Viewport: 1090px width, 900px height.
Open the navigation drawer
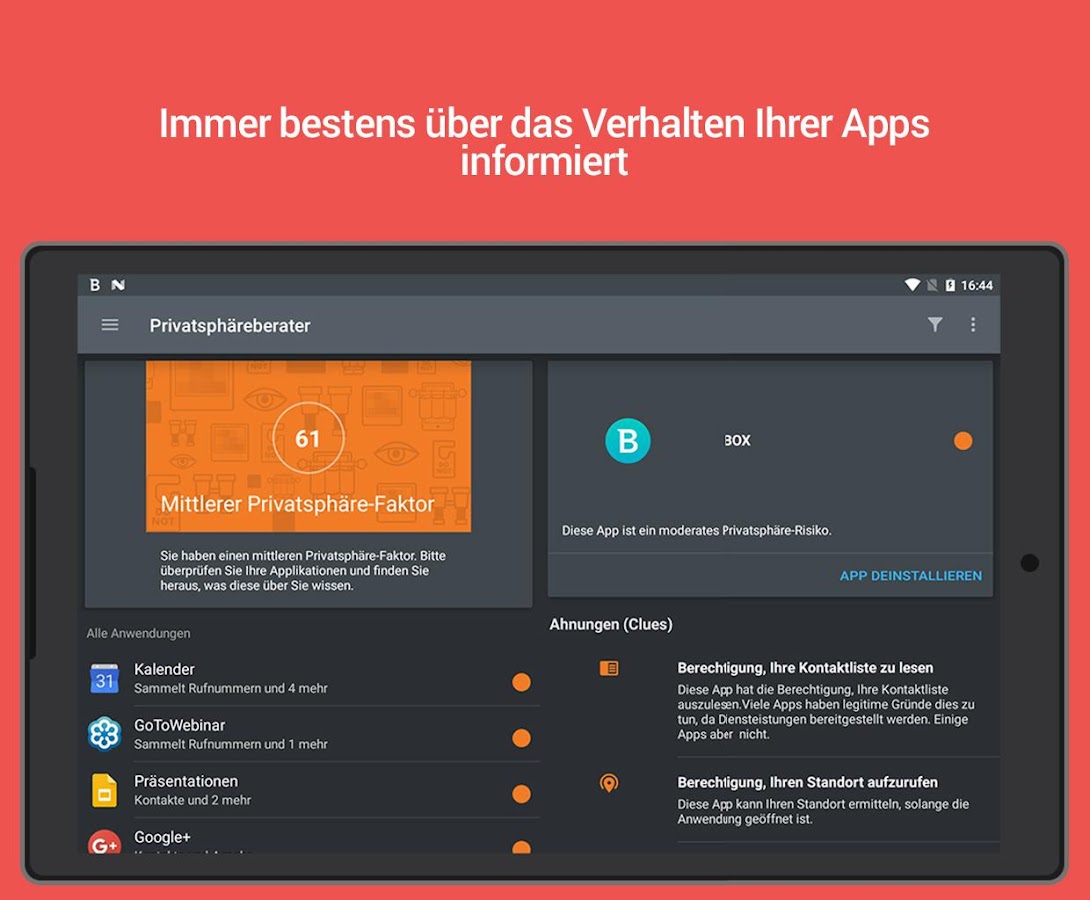110,325
